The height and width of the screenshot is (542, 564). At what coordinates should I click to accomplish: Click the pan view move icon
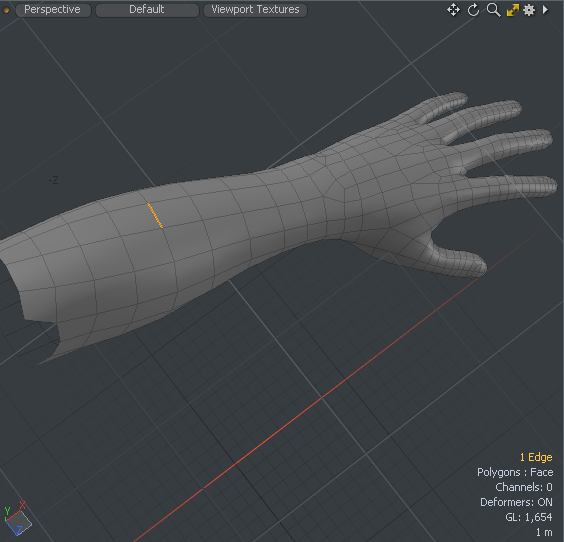tap(453, 10)
